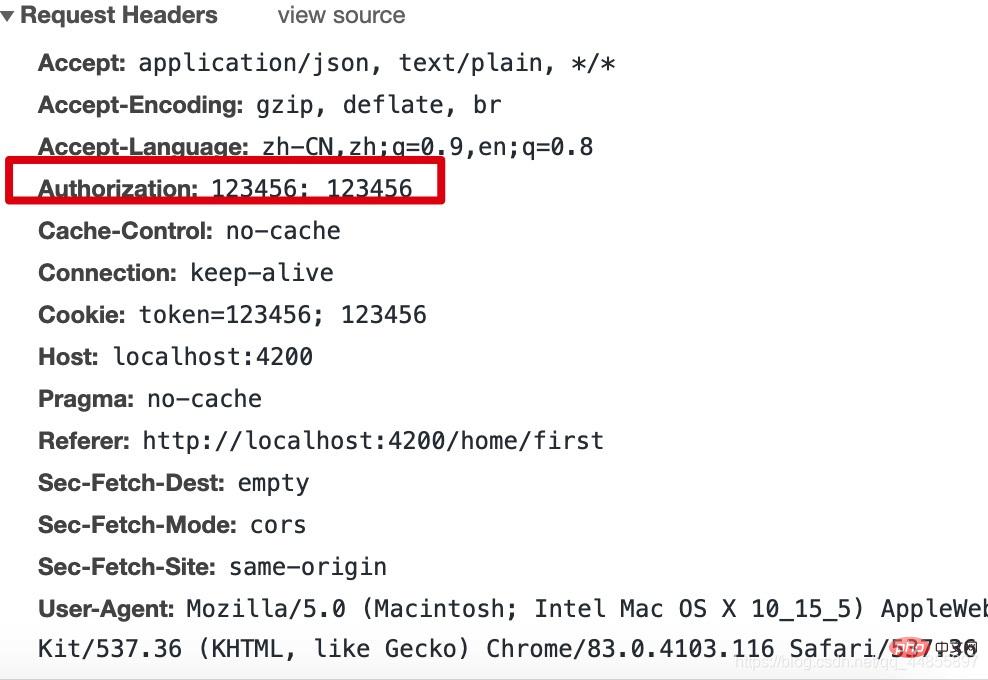Click the Referer URL http://localhost:4200/home/first

[373, 441]
